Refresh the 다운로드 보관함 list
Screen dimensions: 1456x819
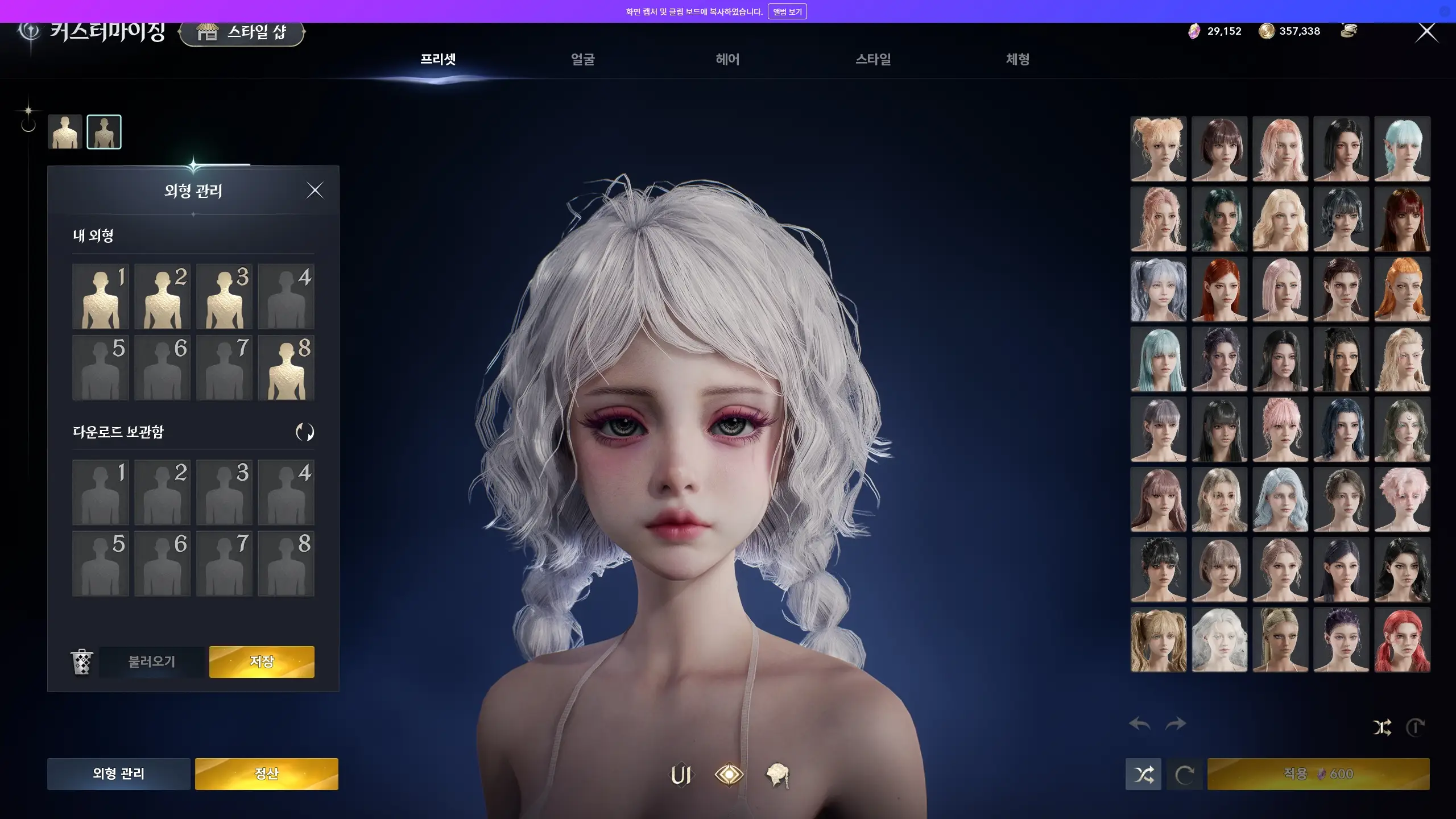click(x=305, y=432)
